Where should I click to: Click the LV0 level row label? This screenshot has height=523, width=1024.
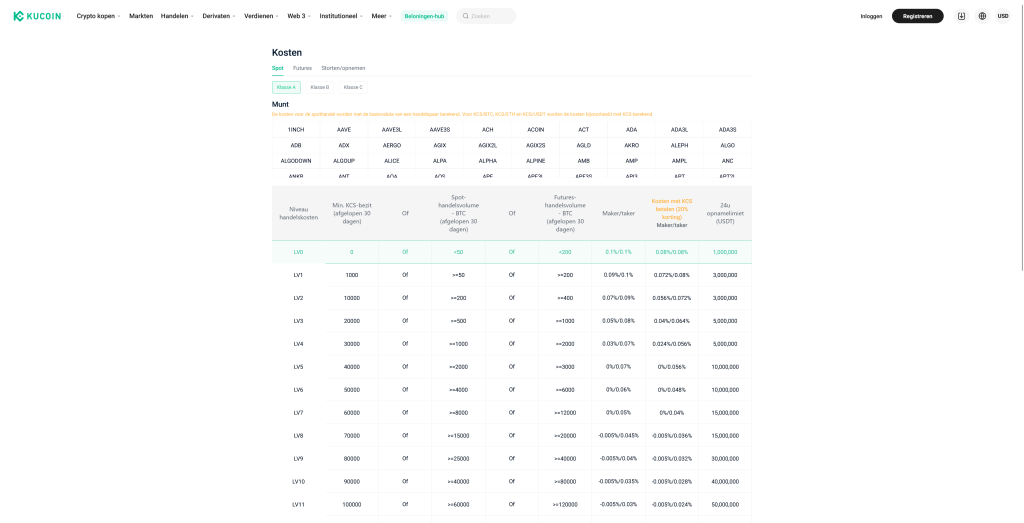pyautogui.click(x=298, y=252)
